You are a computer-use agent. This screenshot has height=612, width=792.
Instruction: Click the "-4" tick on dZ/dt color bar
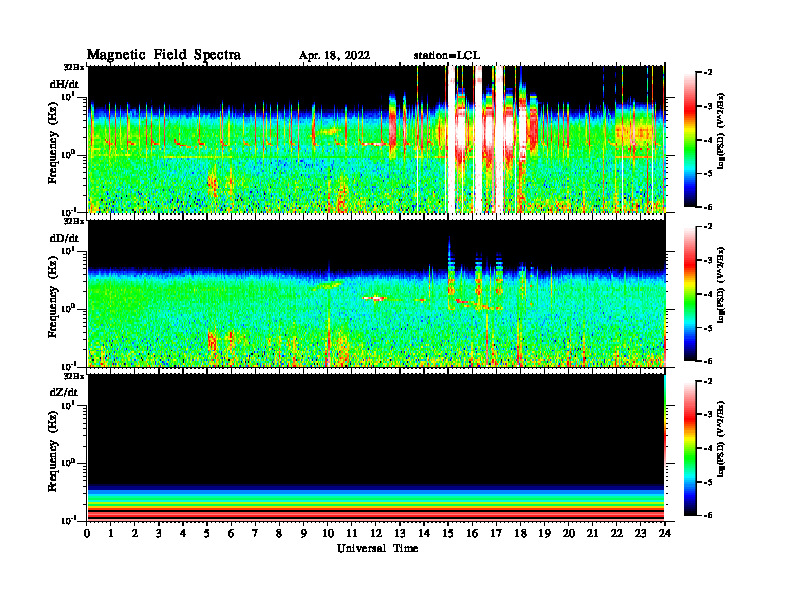pos(708,448)
